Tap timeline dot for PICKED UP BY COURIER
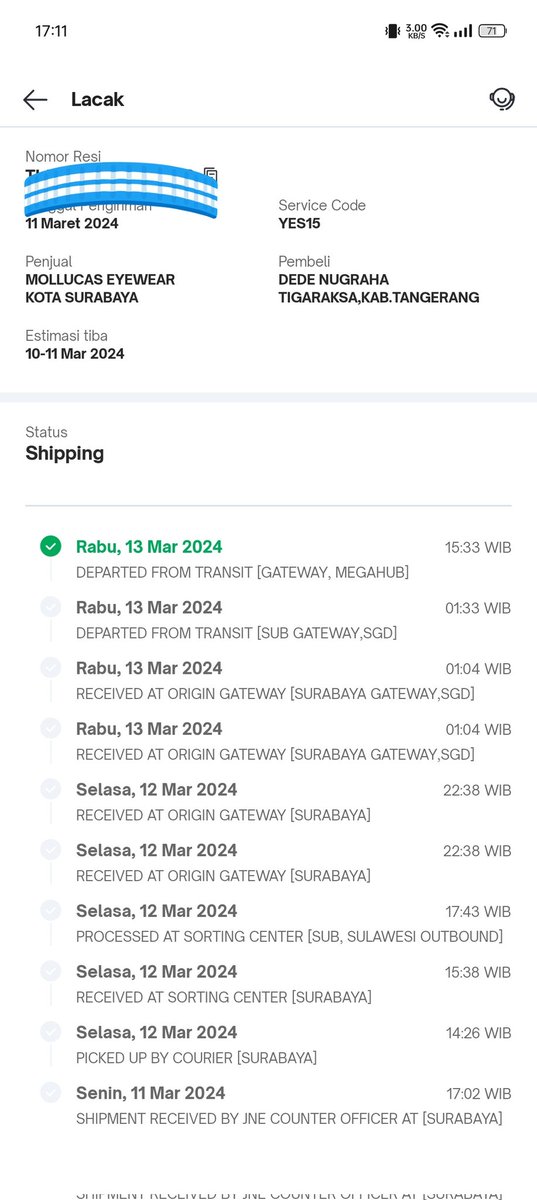The width and height of the screenshot is (537, 1200). (50, 1031)
